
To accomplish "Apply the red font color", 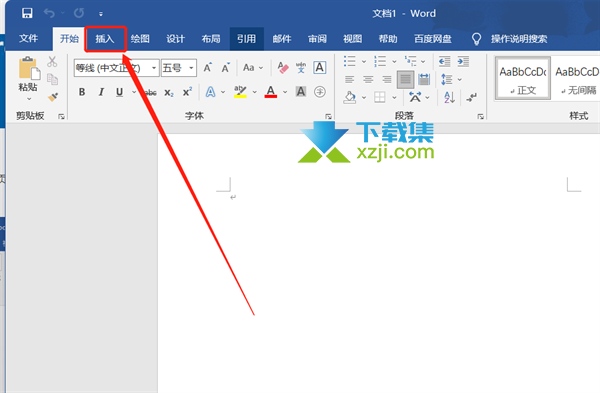I will pyautogui.click(x=271, y=92).
